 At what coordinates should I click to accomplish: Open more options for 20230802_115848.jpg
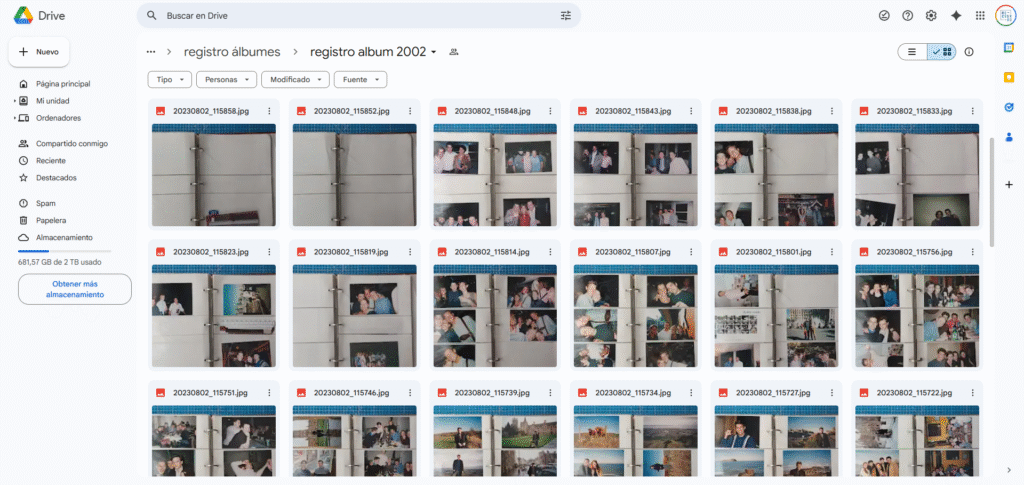(551, 111)
